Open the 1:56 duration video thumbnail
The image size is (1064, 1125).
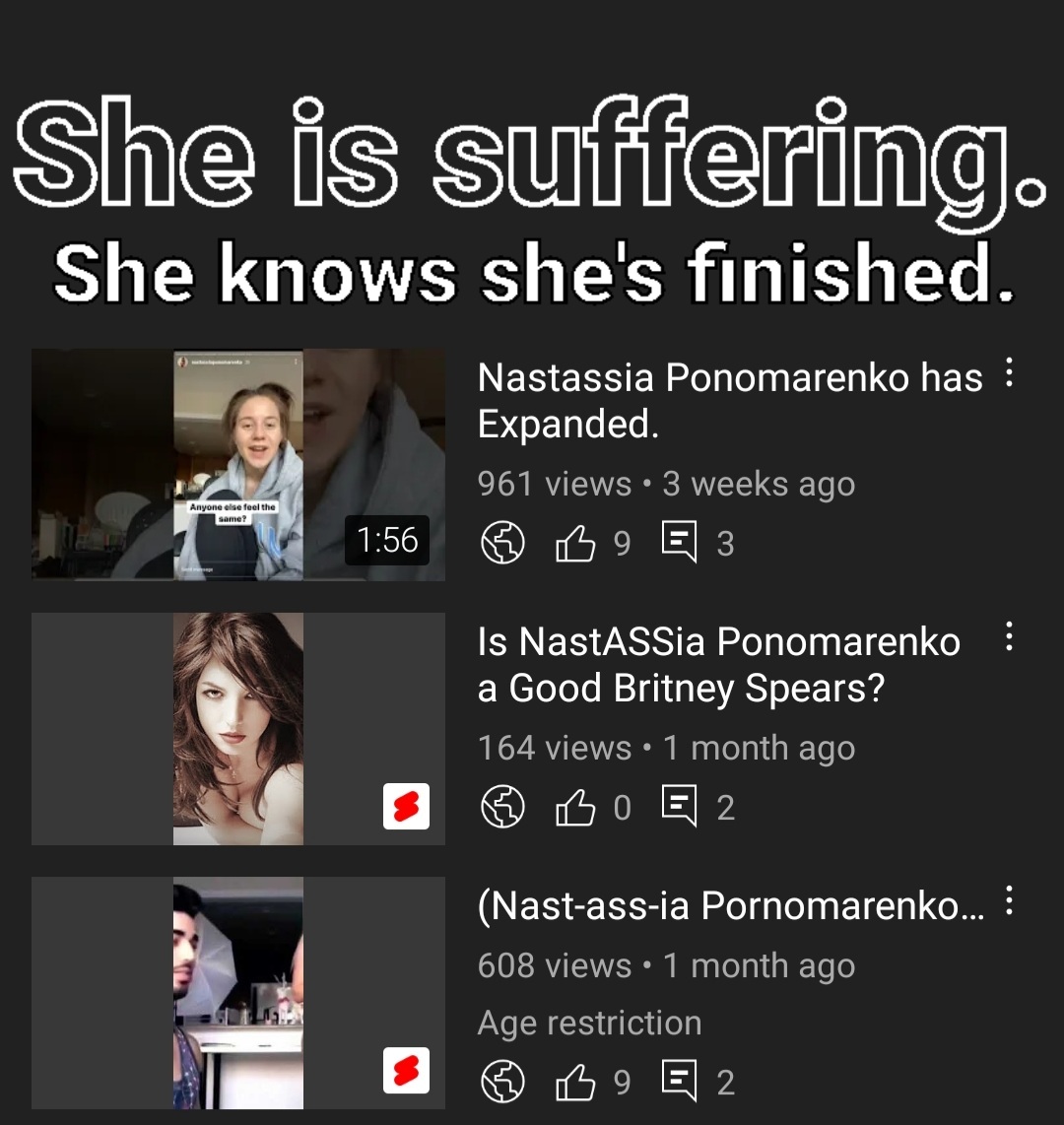(238, 465)
